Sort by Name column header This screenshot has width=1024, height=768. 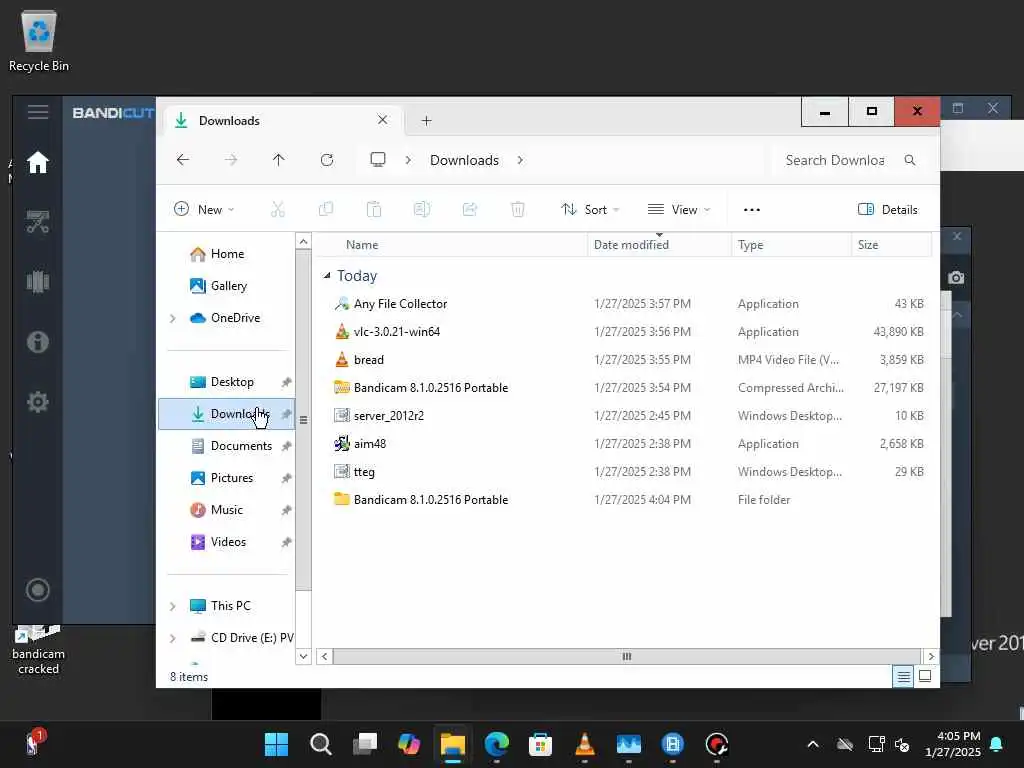coord(451,245)
